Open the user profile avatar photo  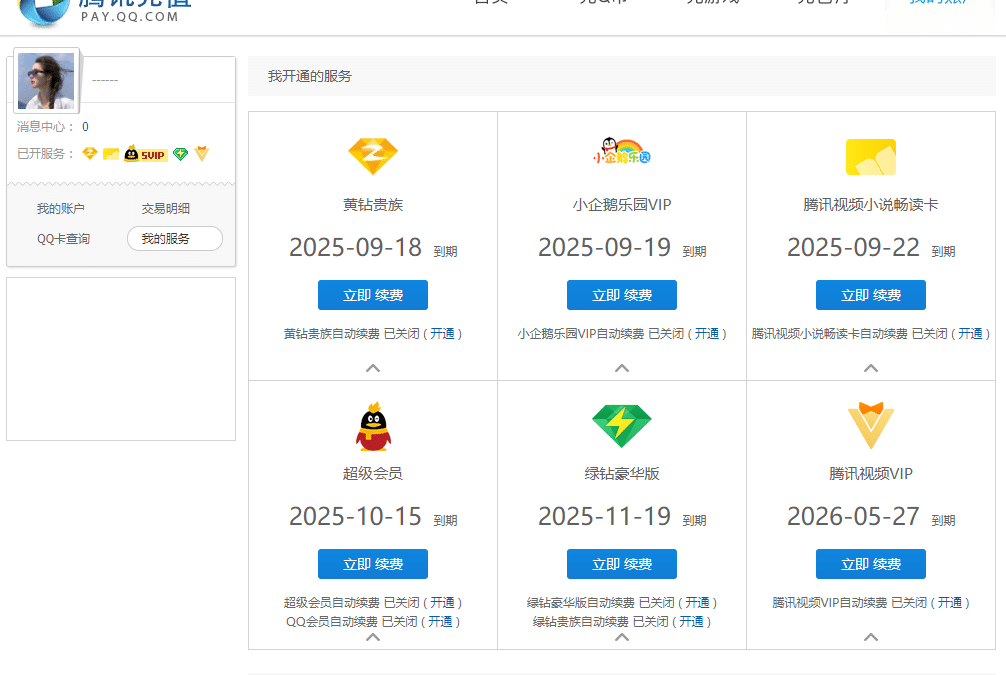click(46, 81)
